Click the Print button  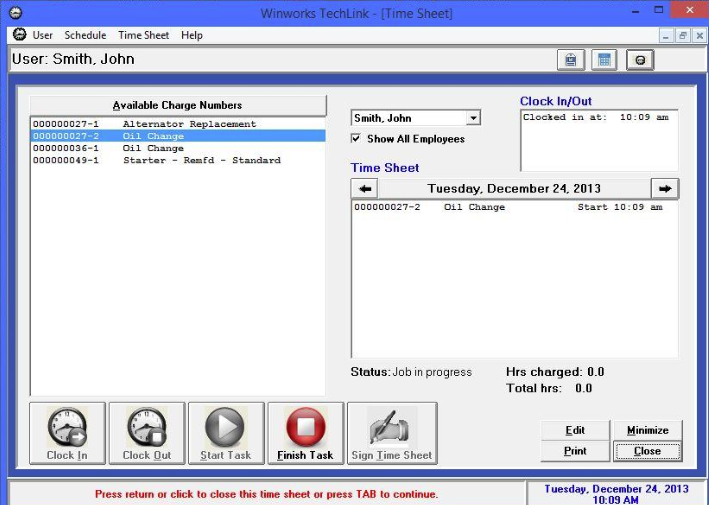pos(575,451)
